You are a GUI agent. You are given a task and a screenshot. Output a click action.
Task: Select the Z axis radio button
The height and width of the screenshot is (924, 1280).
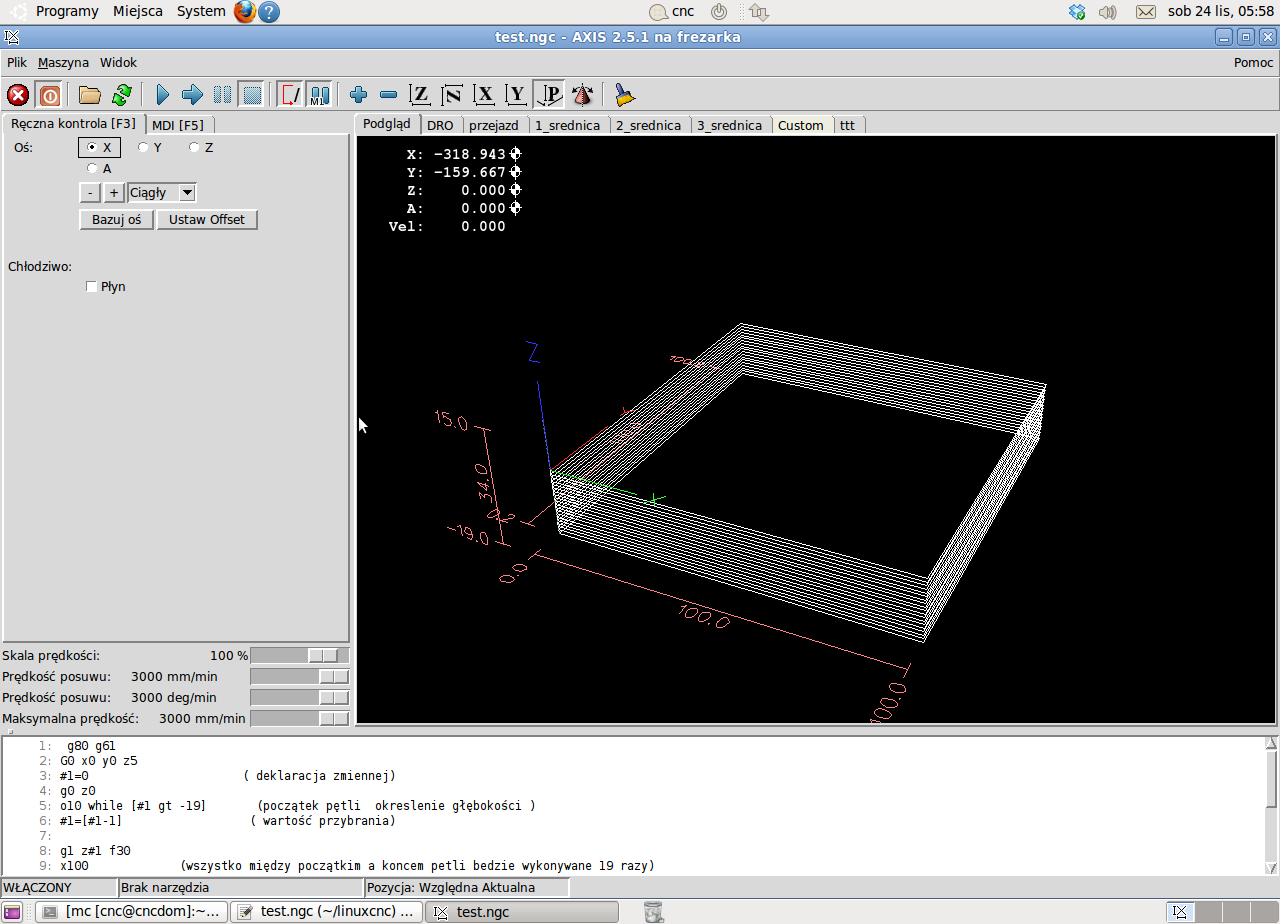click(201, 147)
